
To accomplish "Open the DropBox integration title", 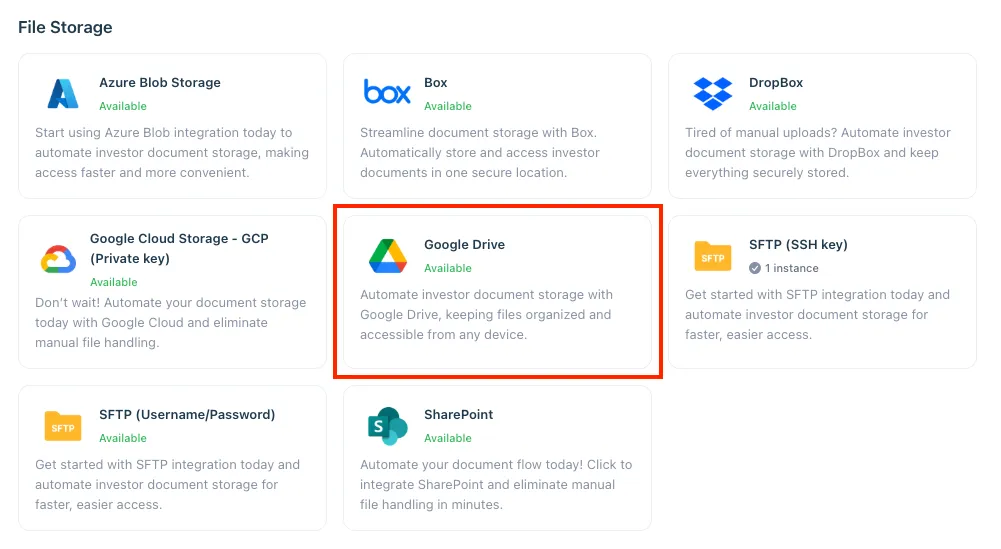I will click(776, 82).
